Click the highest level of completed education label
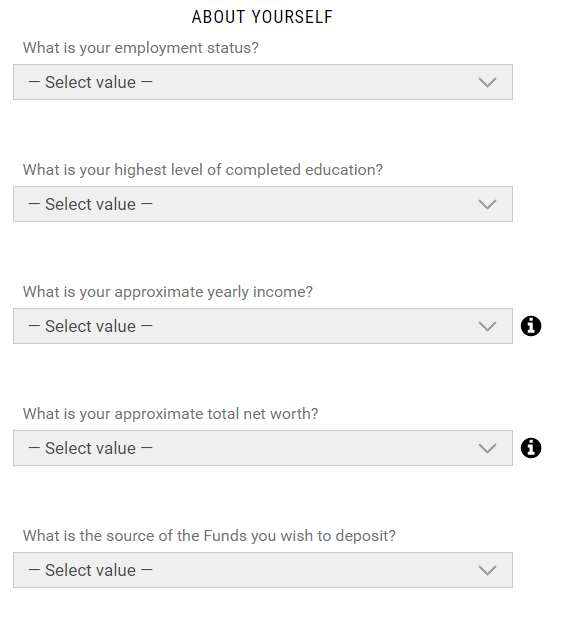The height and width of the screenshot is (623, 569). click(203, 170)
